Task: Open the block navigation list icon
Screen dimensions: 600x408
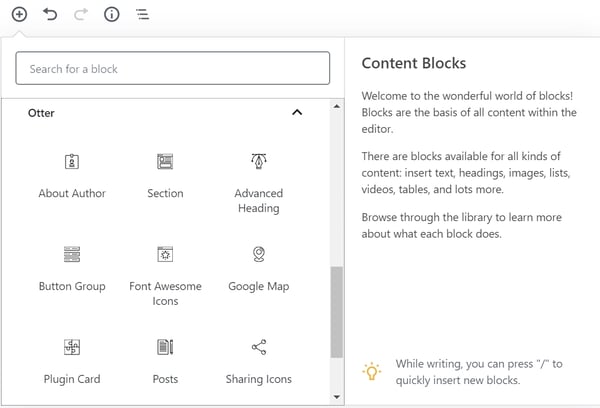Action: [x=143, y=15]
